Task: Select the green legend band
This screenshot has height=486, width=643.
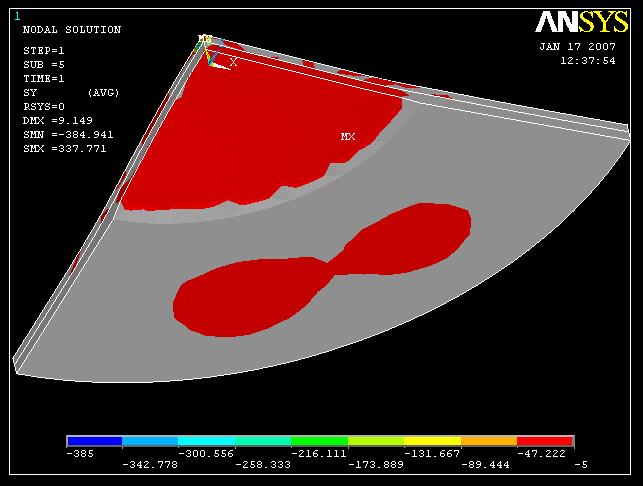Action: tap(319, 441)
